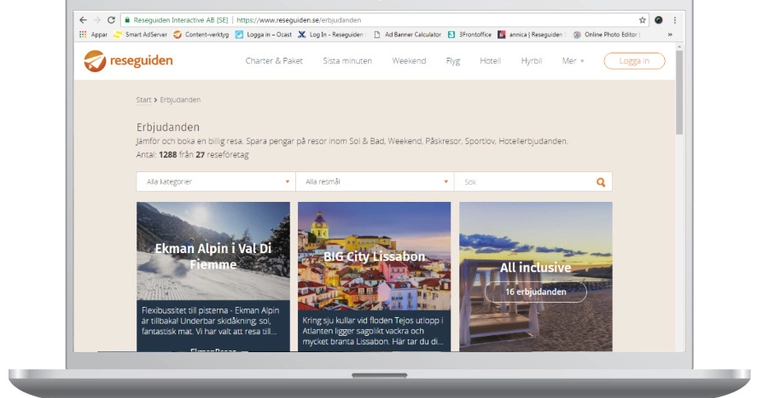Expand the Alla resmål dropdown
Image resolution: width=757 pixels, height=398 pixels.
(x=375, y=182)
